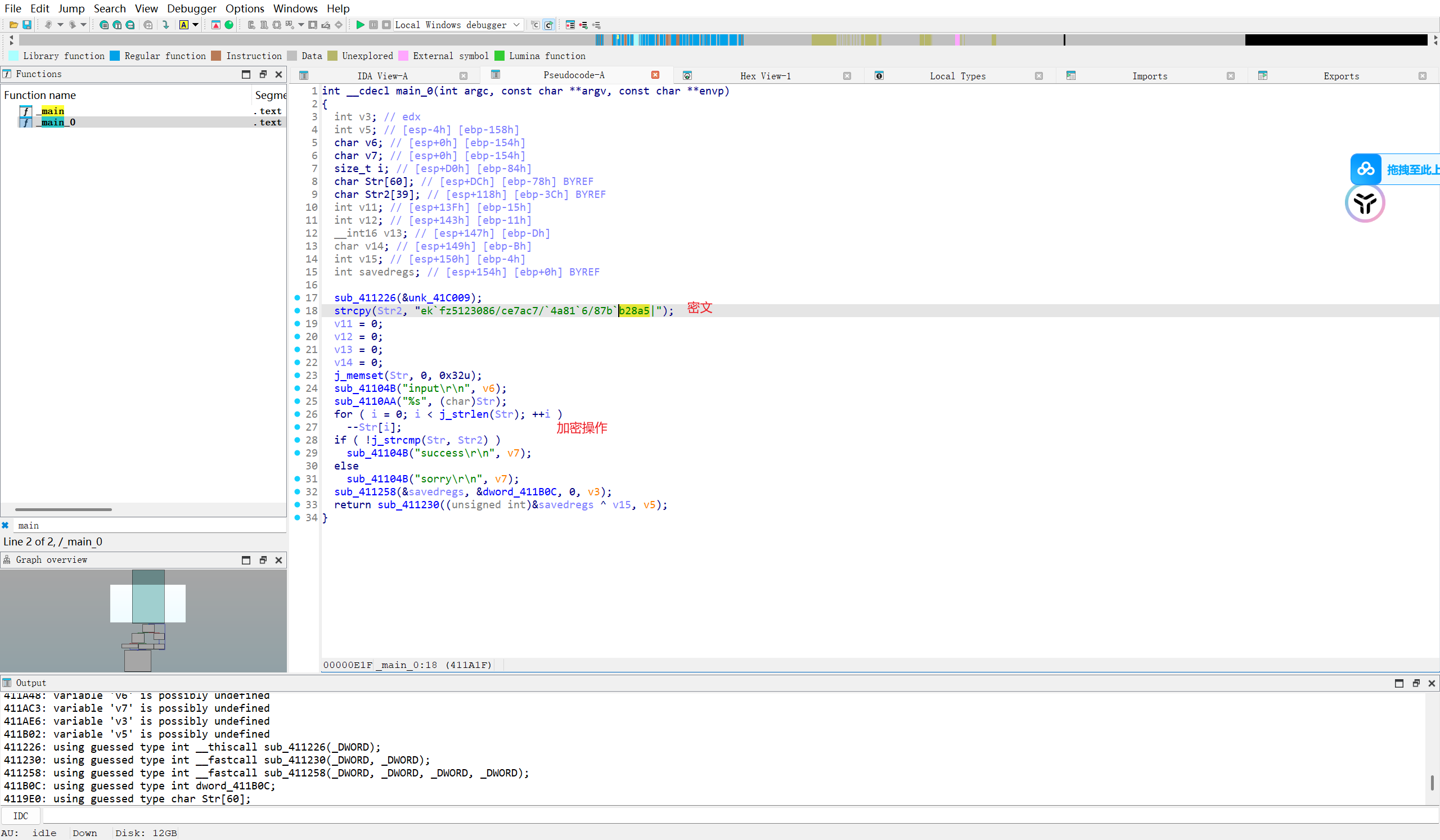Toggle breakpoint dot on line 33

pyautogui.click(x=297, y=504)
